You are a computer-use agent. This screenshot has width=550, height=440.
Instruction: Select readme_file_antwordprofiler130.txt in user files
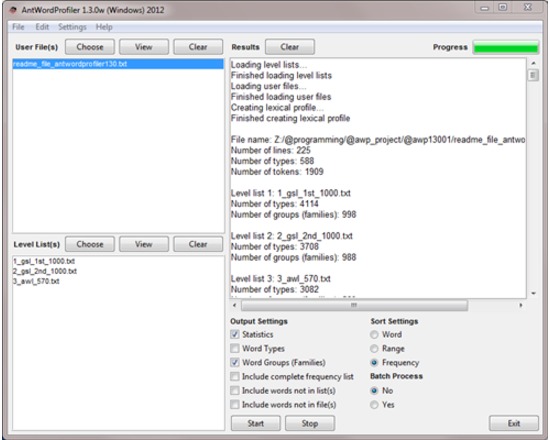[x=118, y=64]
